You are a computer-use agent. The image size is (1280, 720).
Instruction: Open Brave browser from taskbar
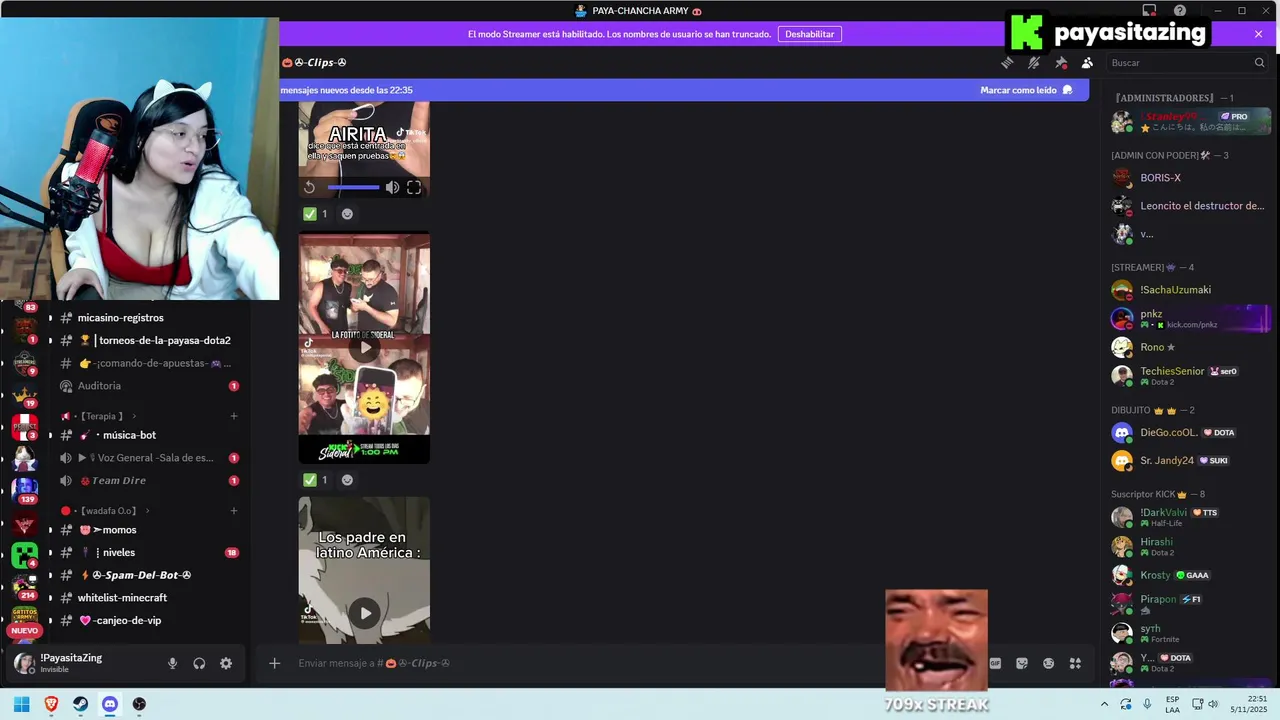[51, 704]
